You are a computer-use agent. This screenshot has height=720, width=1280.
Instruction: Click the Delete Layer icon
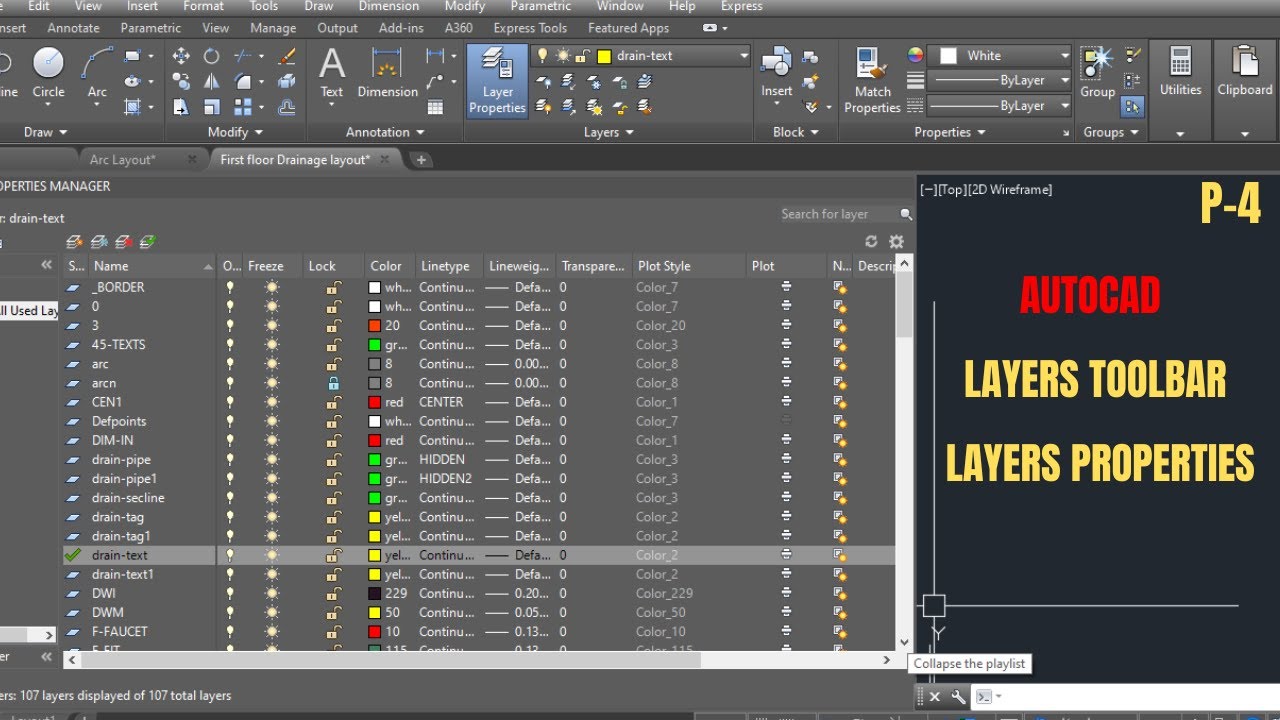tap(124, 241)
